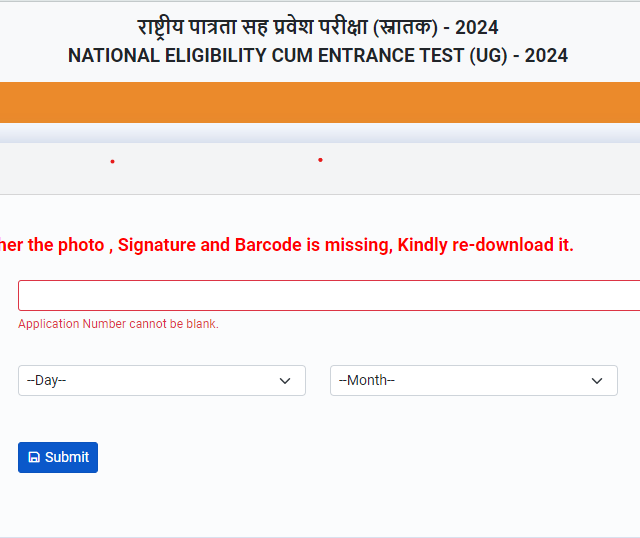
Task: Click the right red required-marker dot
Action: (320, 160)
